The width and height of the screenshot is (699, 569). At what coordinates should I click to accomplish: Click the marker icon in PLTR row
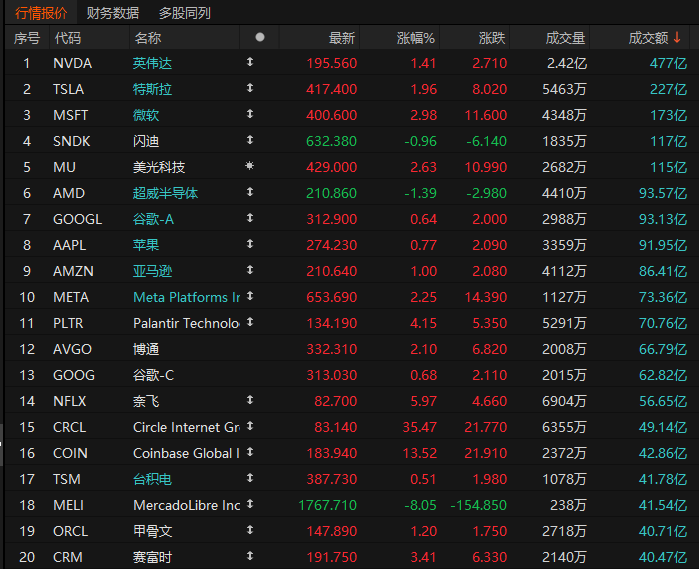pos(250,322)
